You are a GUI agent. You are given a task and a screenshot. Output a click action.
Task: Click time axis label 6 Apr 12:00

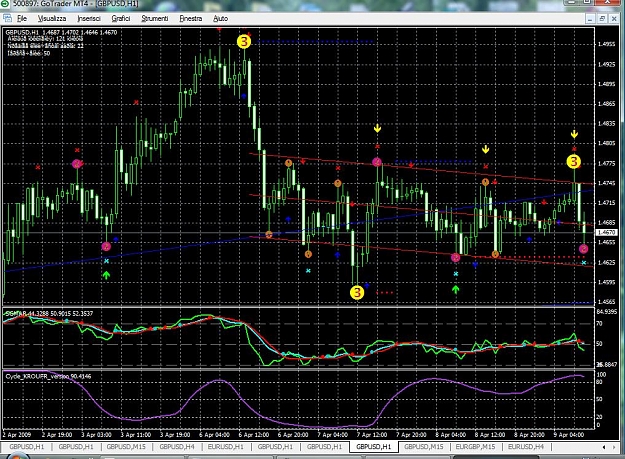click(254, 435)
